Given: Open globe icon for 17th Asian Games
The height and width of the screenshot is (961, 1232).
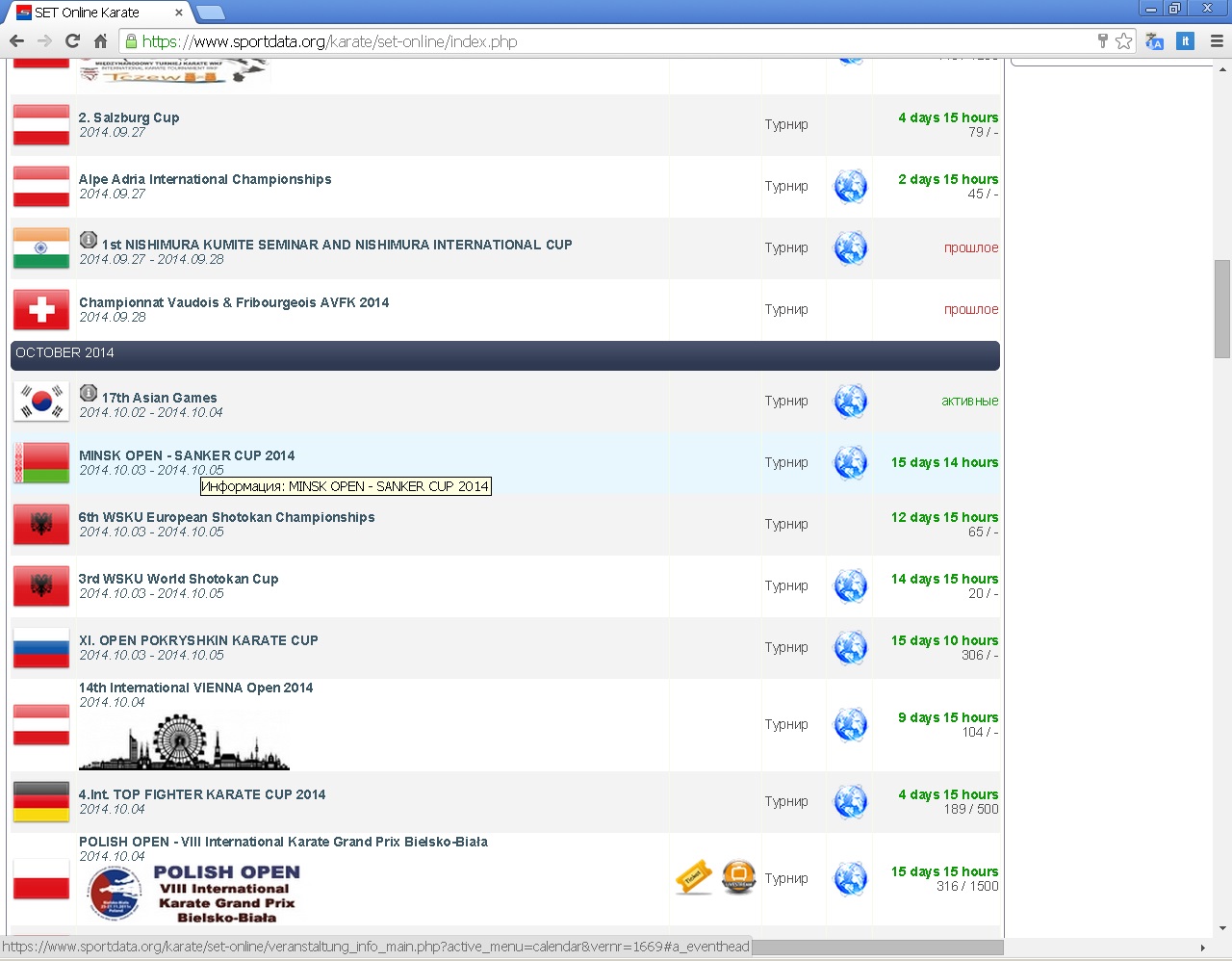Looking at the screenshot, I should 850,401.
